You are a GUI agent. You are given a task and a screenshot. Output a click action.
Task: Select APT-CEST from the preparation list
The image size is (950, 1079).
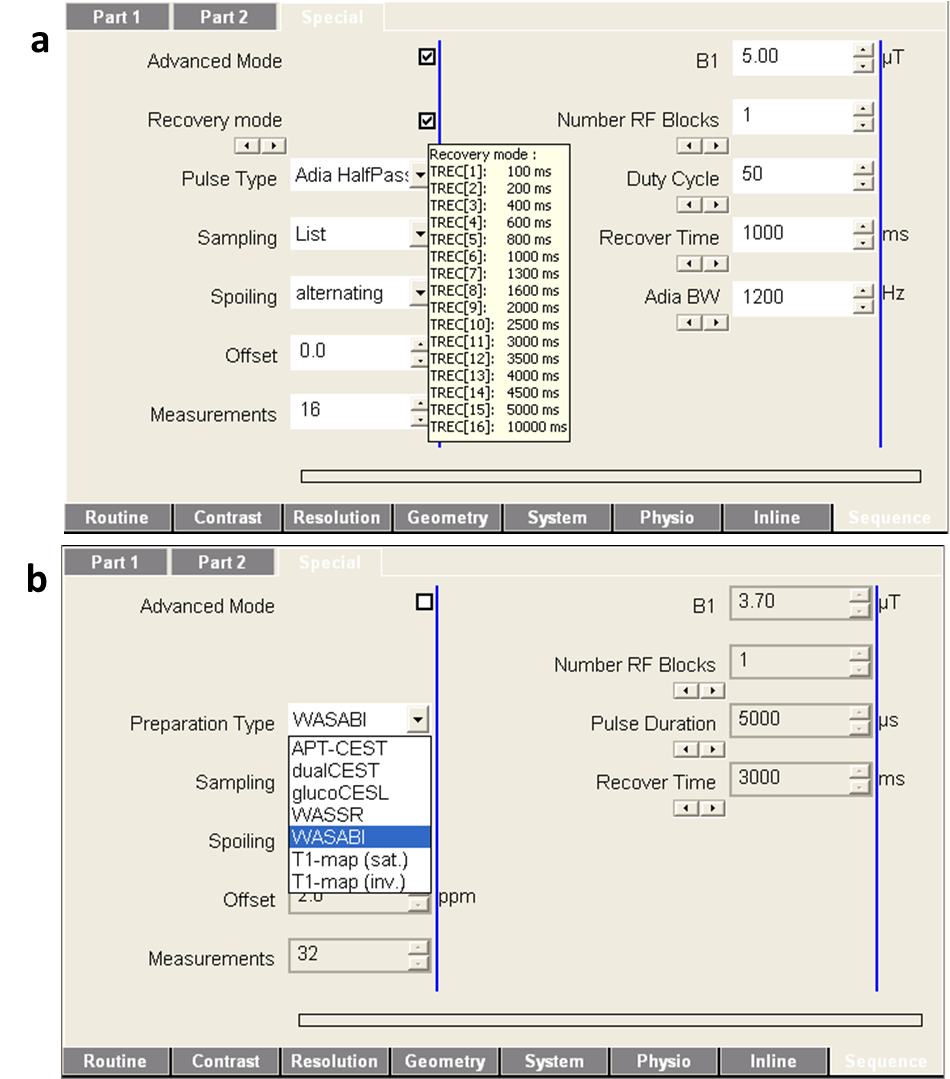(339, 748)
